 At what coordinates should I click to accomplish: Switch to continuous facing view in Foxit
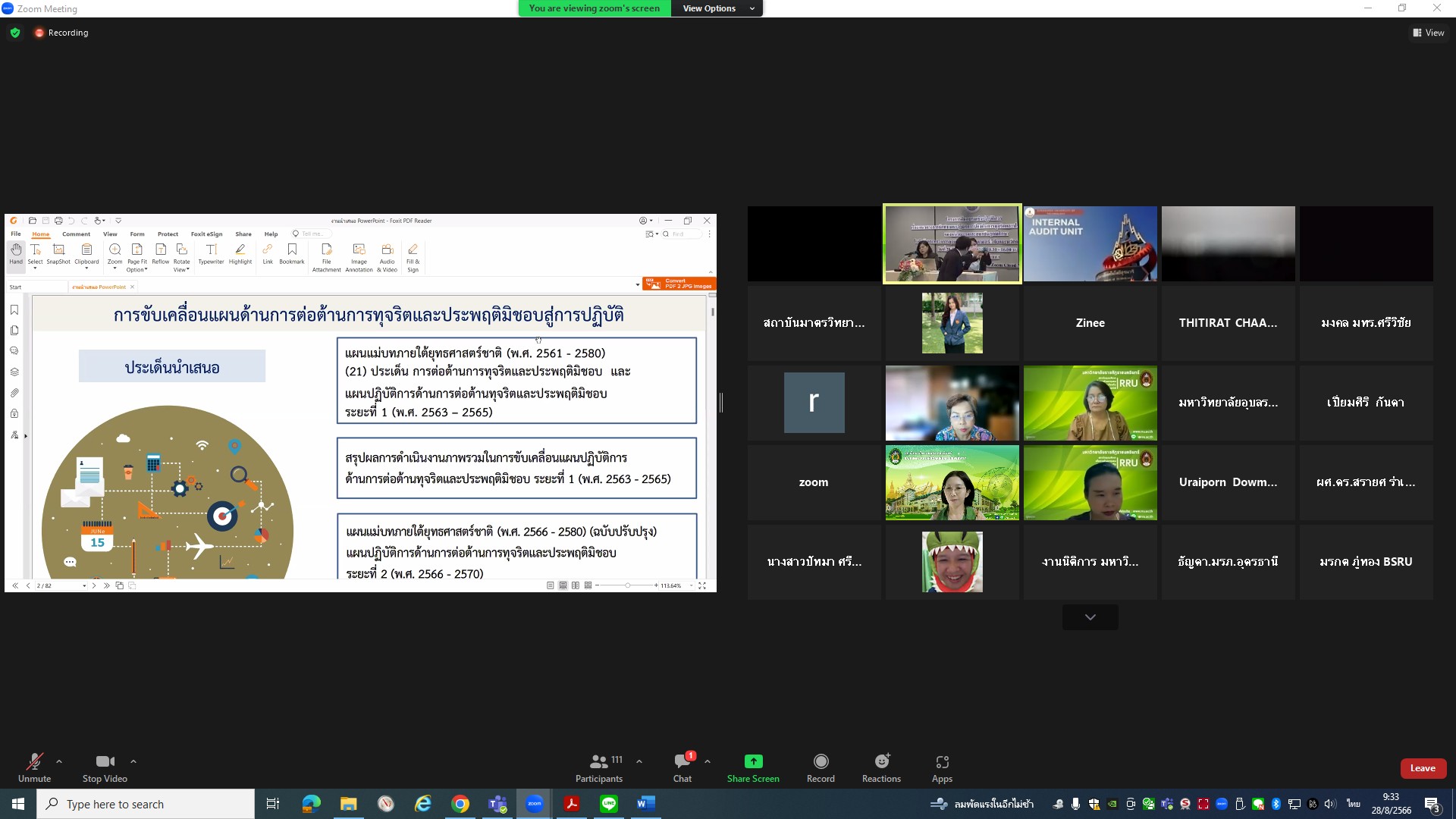(x=588, y=585)
